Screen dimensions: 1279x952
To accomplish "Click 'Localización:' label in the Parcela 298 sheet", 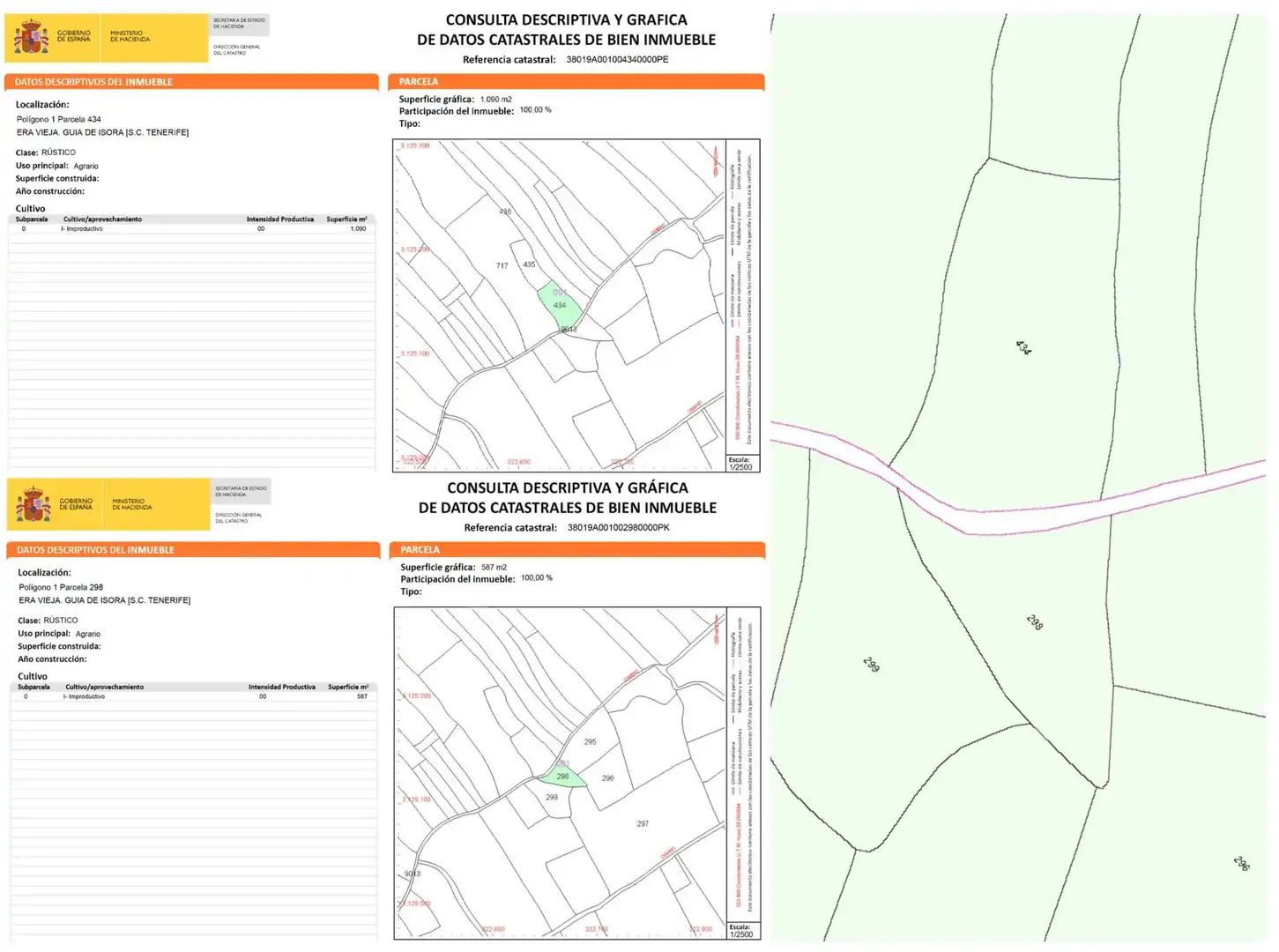I will [44, 573].
